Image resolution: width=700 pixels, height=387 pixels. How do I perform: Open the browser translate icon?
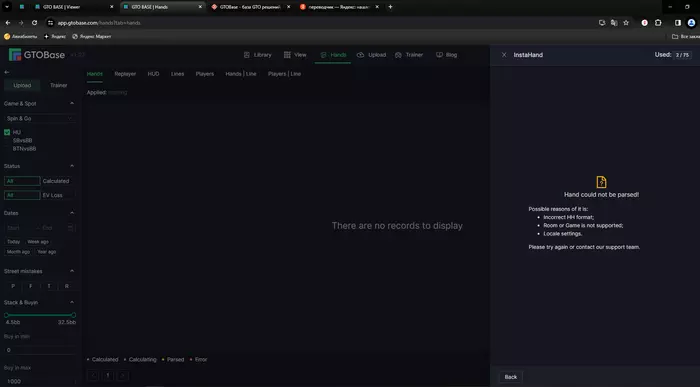614,23
